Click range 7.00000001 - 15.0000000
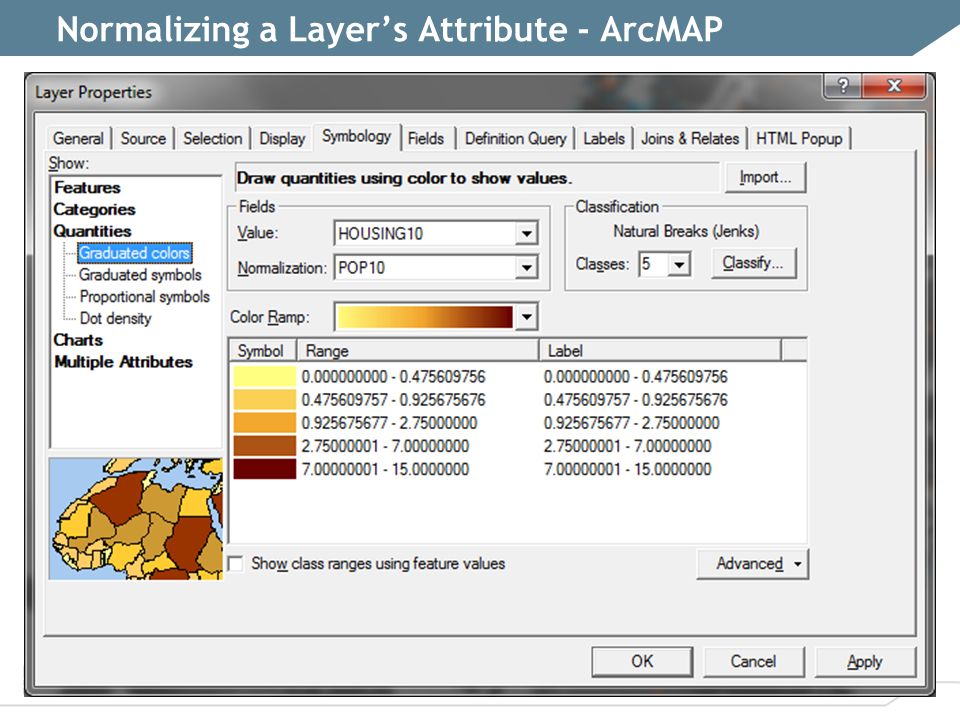960x720 pixels. [385, 470]
